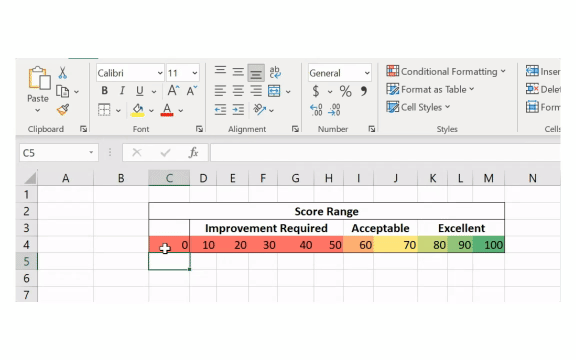Image resolution: width=576 pixels, height=360 pixels.
Task: Toggle Wrap Text
Action: 275,72
